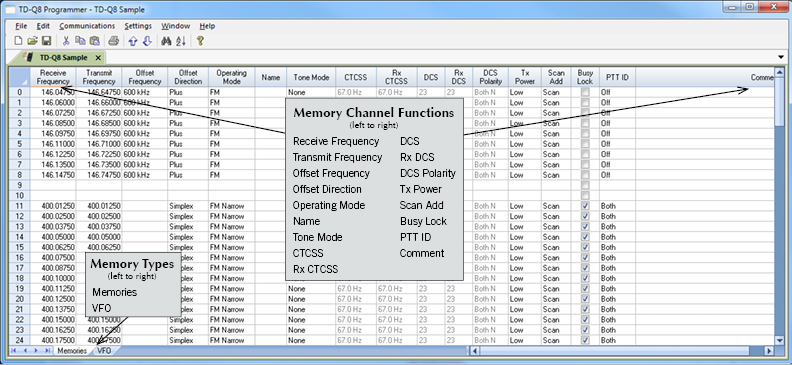
Task: Switch to the VFO sheet tab
Action: 104,350
